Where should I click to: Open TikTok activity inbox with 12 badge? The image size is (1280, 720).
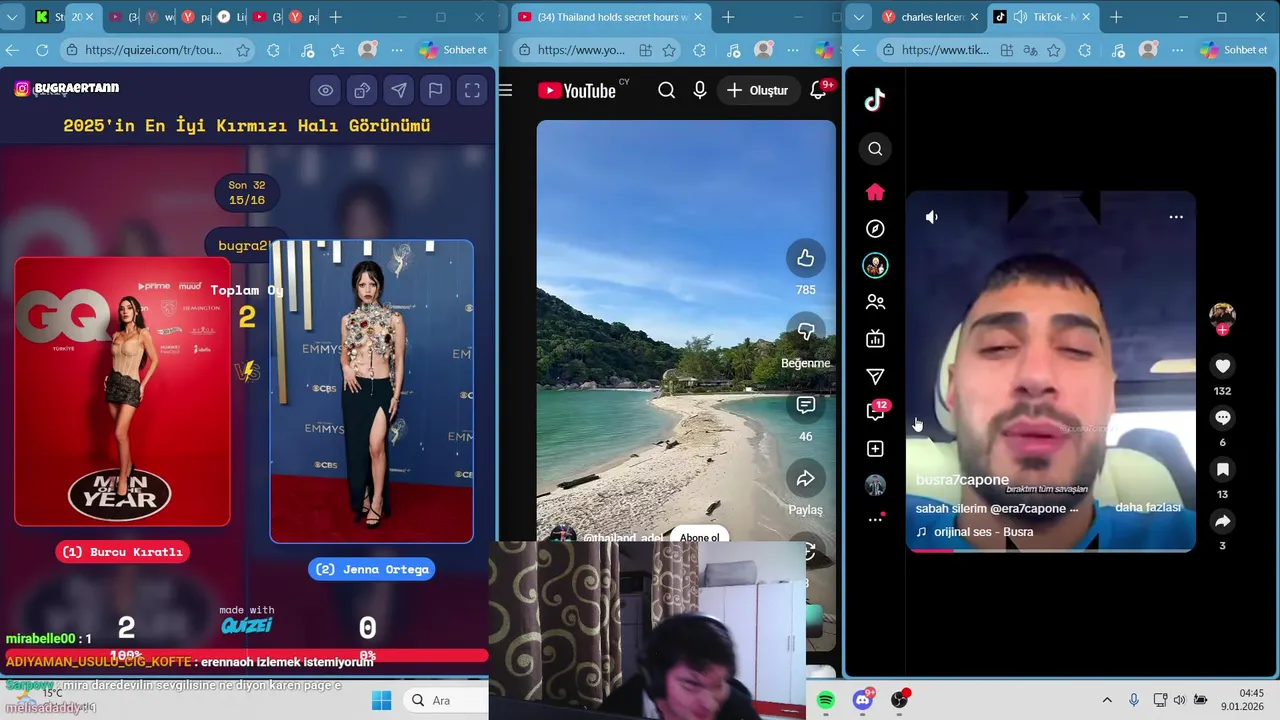pyautogui.click(x=876, y=411)
